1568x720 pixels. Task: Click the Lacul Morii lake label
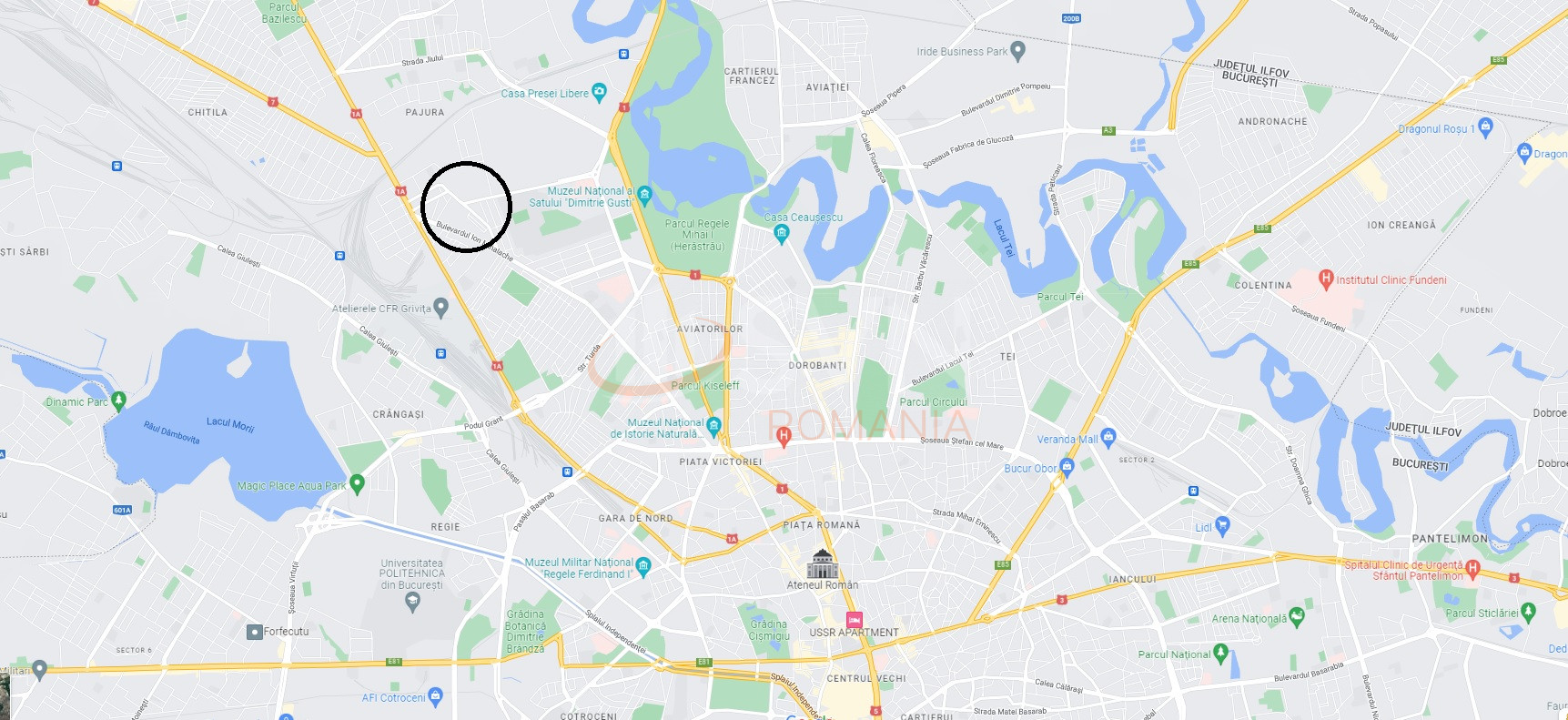(x=230, y=423)
